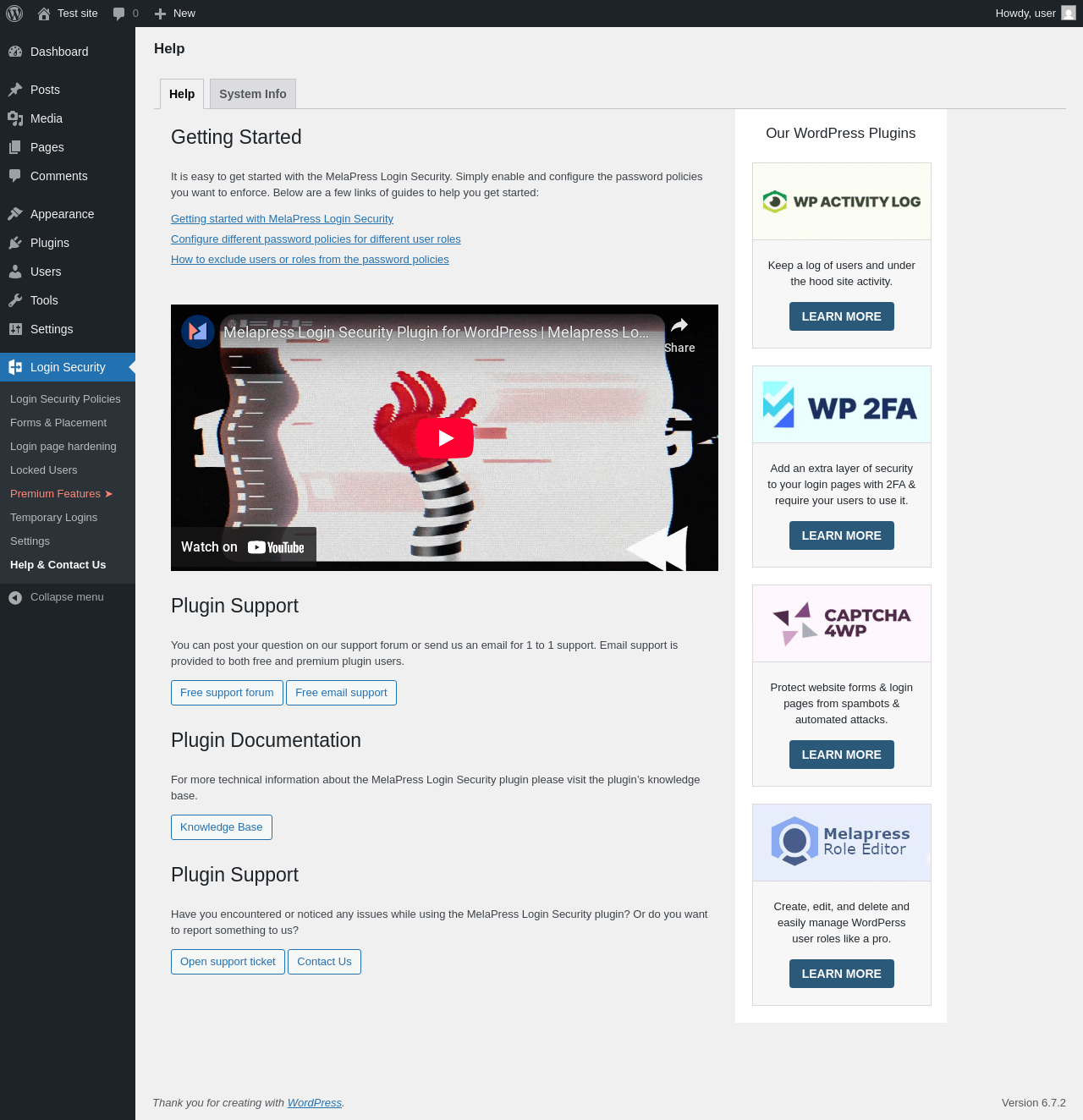Click the video title Melapress Login Security Plugin

436,332
